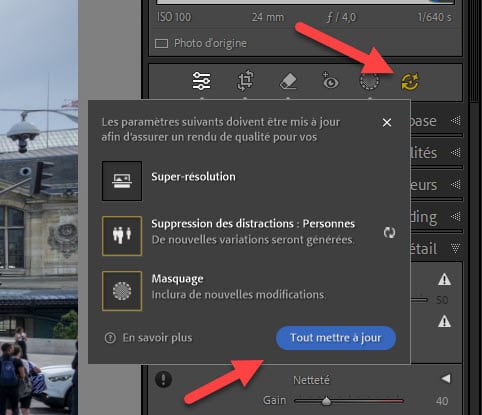This screenshot has width=482, height=415.
Task: Click the Masquage dotted circle icon
Action: [122, 291]
